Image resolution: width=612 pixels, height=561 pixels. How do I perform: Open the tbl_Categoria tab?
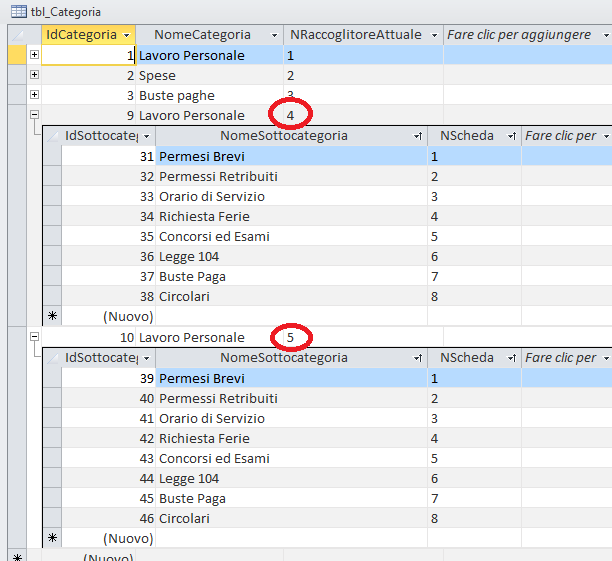tap(66, 12)
